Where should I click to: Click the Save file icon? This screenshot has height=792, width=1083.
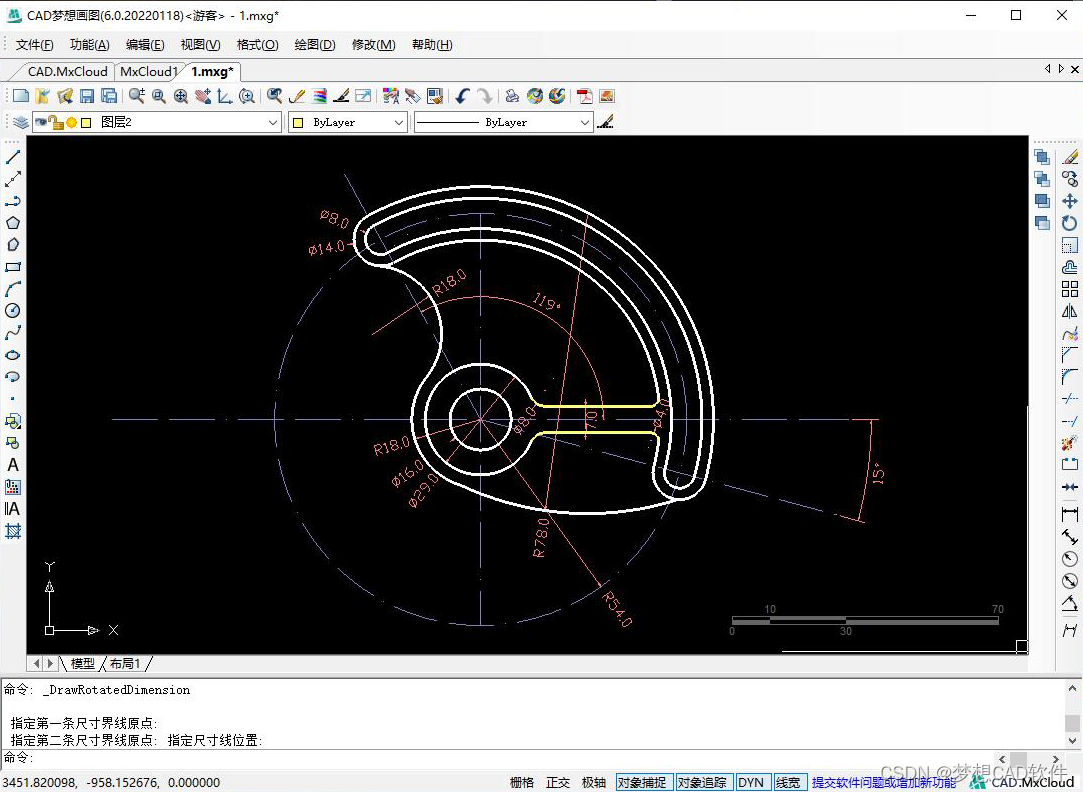coord(87,96)
